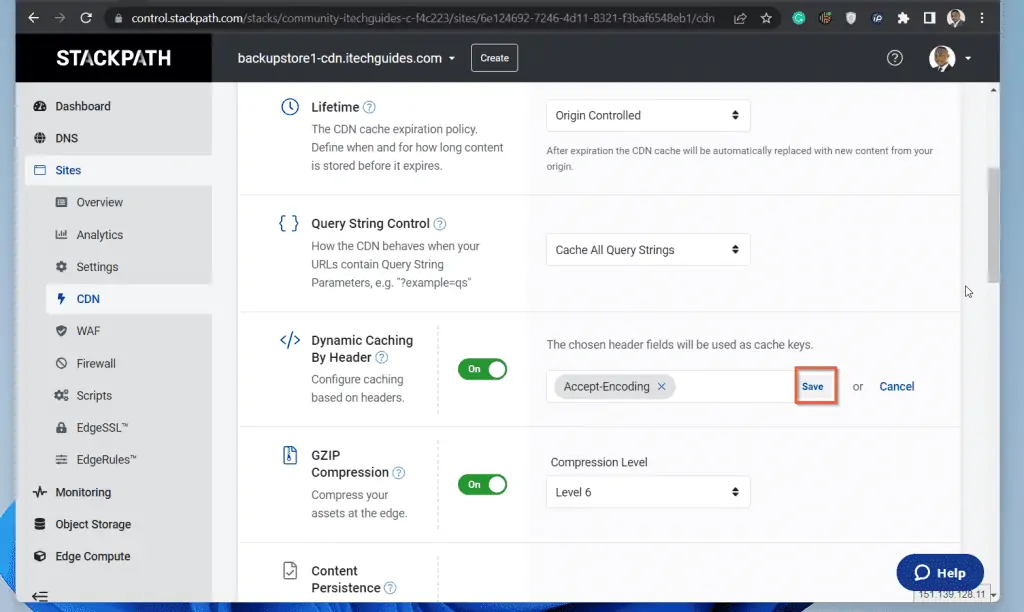
Task: Click the GZIP Compression file icon
Action: [x=290, y=455]
